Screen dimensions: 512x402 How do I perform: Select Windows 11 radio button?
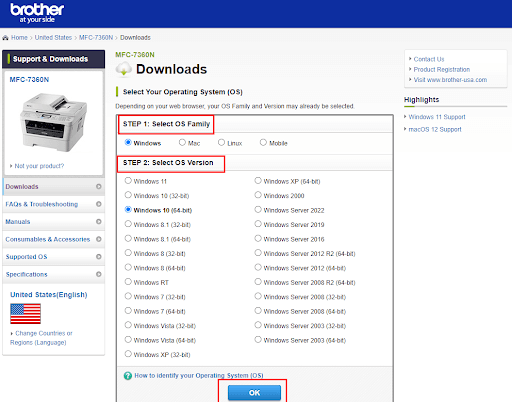click(x=128, y=181)
